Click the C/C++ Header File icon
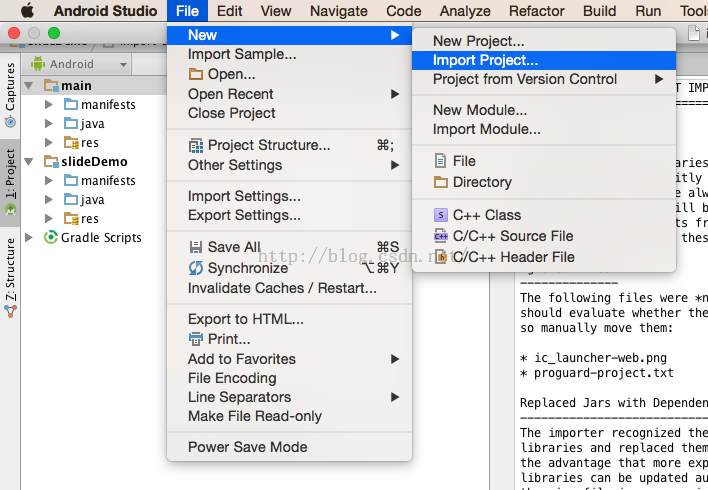This screenshot has width=708, height=490. (441, 257)
